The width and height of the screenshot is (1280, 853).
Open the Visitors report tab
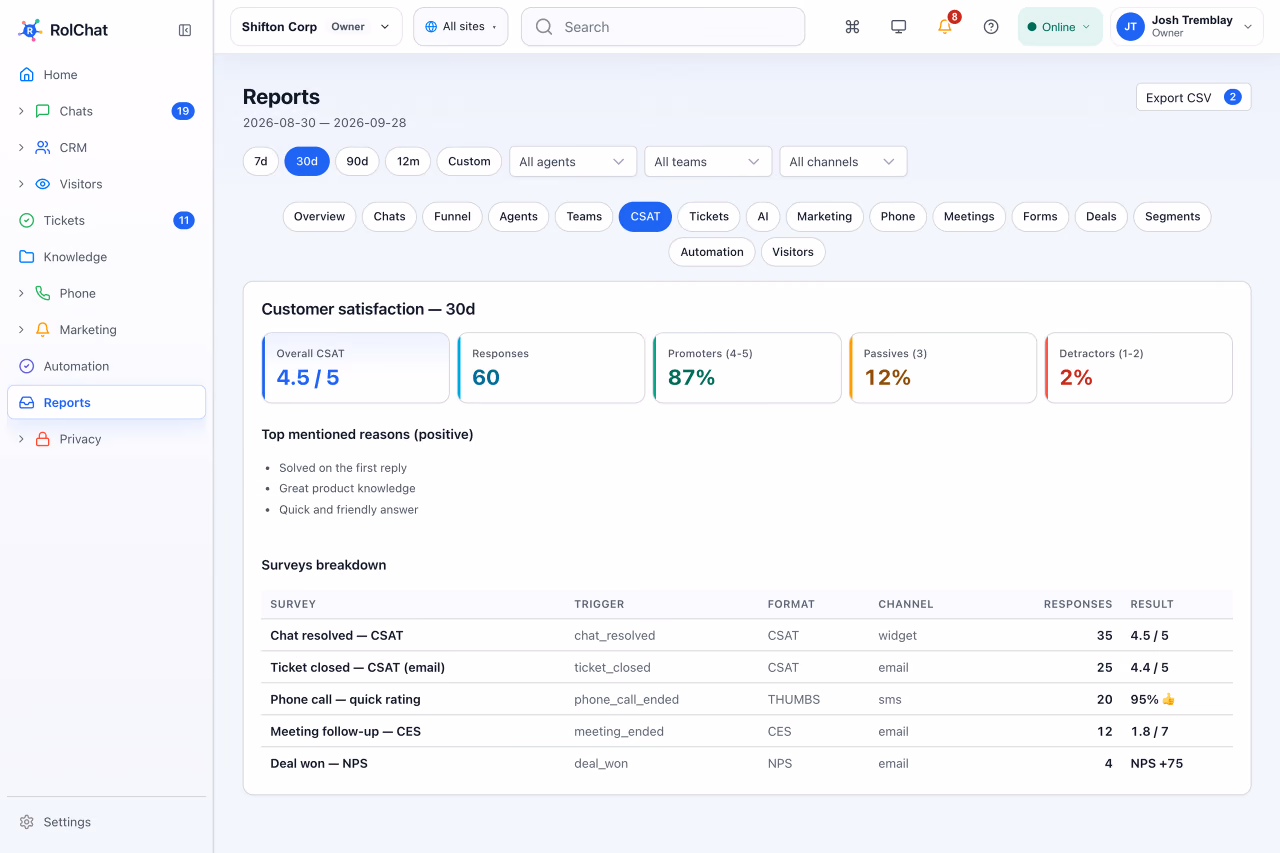793,252
